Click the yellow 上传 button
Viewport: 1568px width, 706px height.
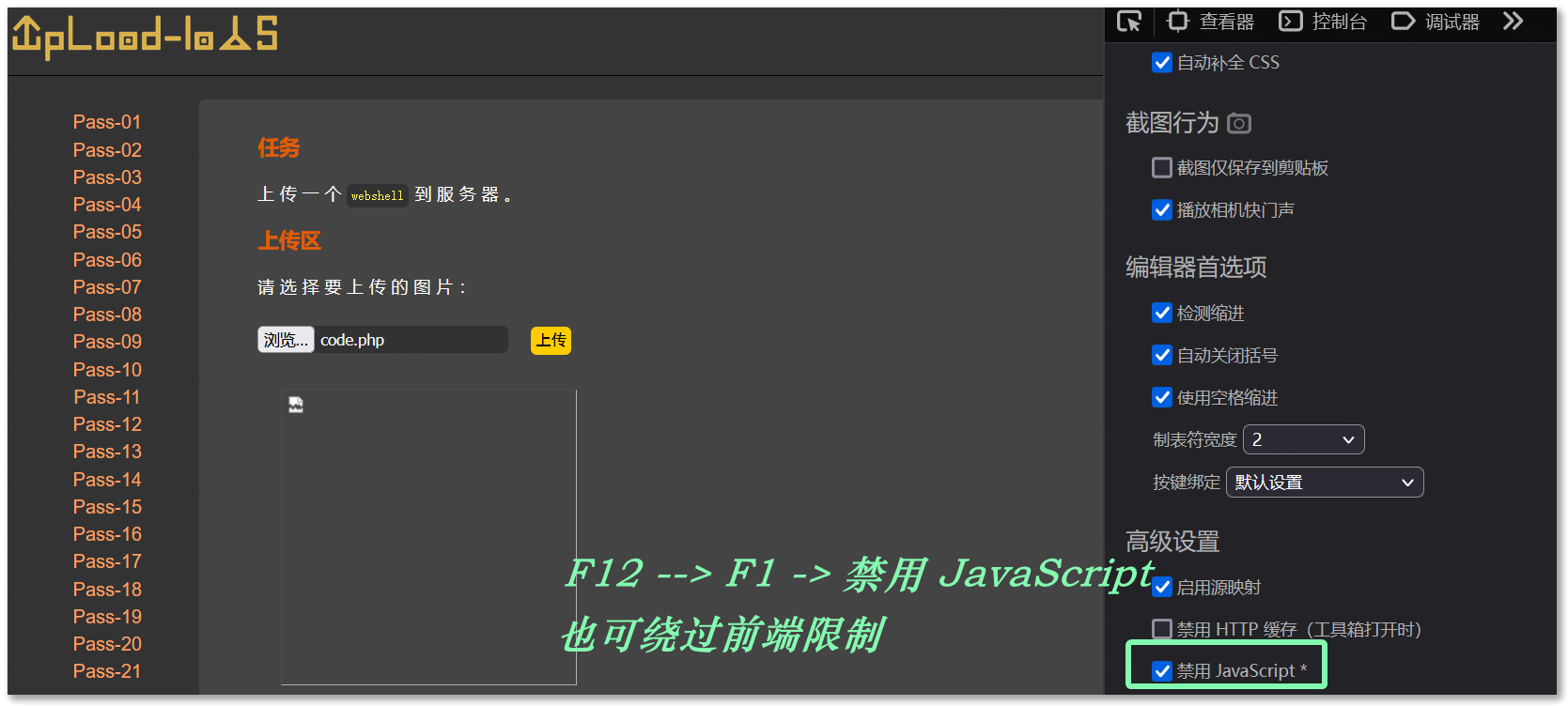[x=551, y=340]
